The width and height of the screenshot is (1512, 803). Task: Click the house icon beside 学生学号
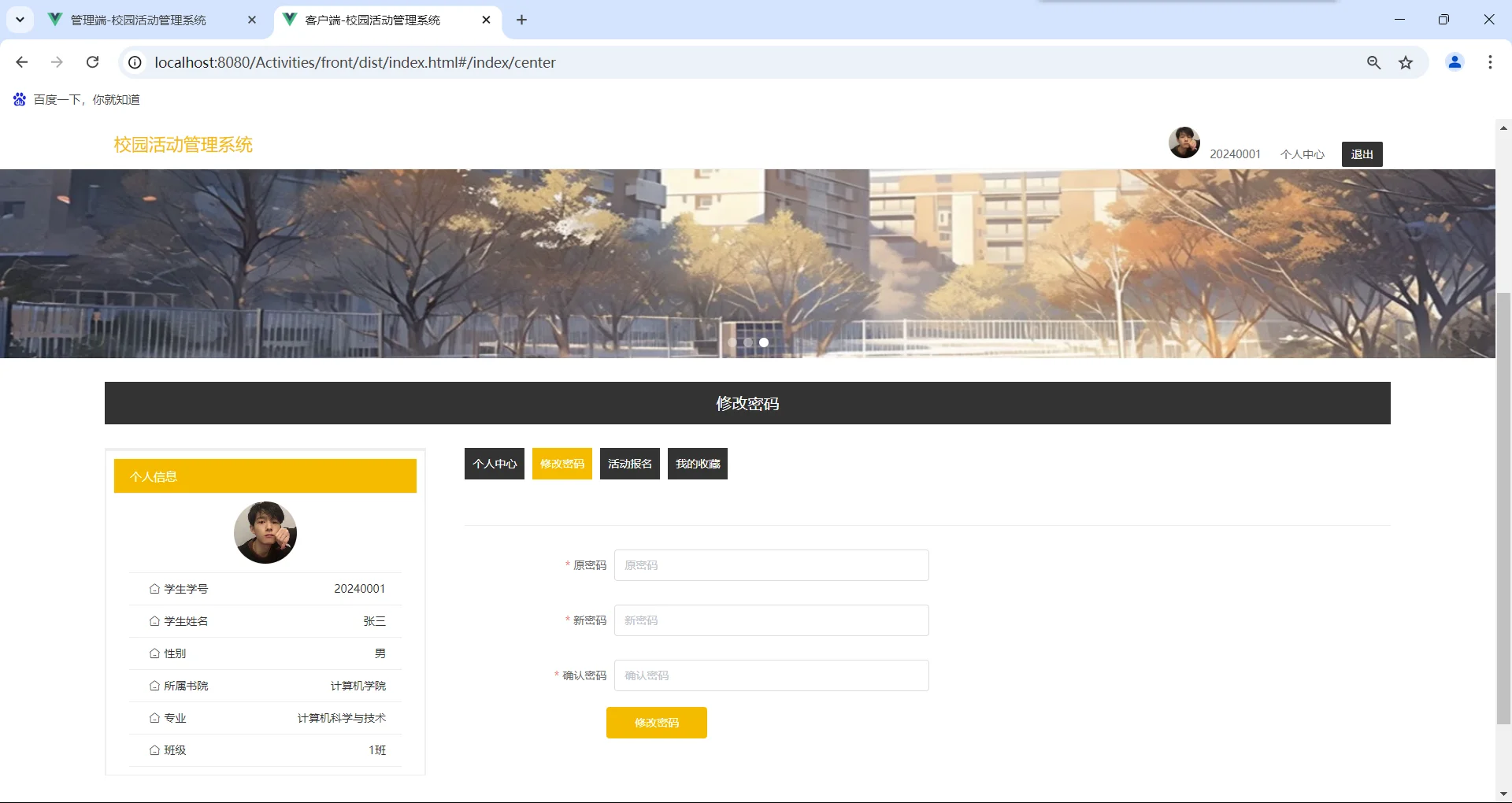[x=154, y=589]
